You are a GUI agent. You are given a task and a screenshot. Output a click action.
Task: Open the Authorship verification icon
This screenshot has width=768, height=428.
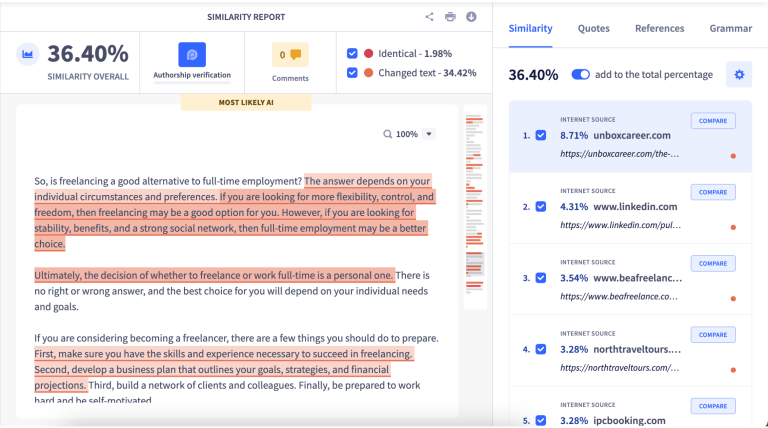(x=192, y=54)
